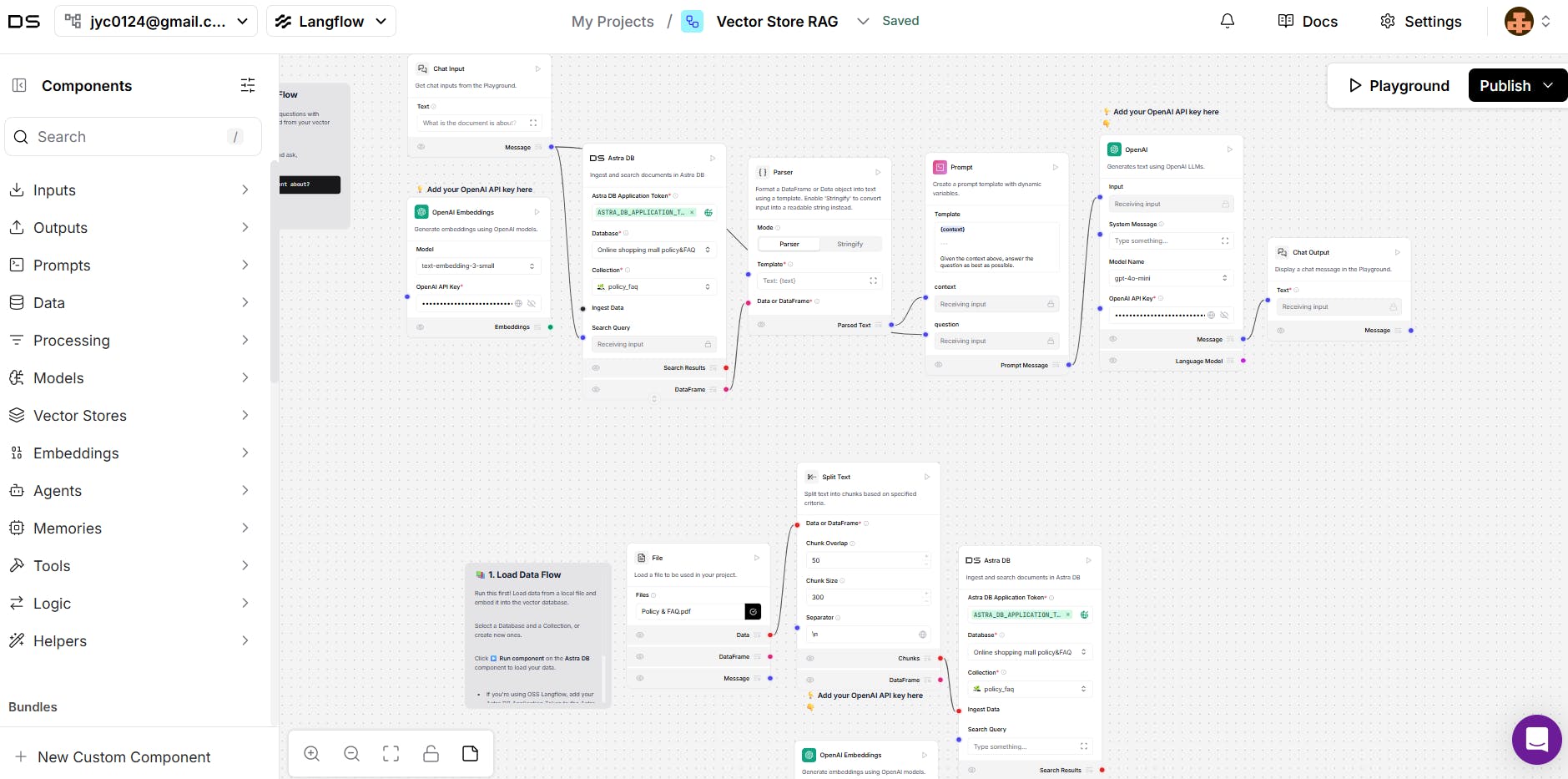Run the Chat Output component
Screen dimensions: 1568x779
point(1398,252)
